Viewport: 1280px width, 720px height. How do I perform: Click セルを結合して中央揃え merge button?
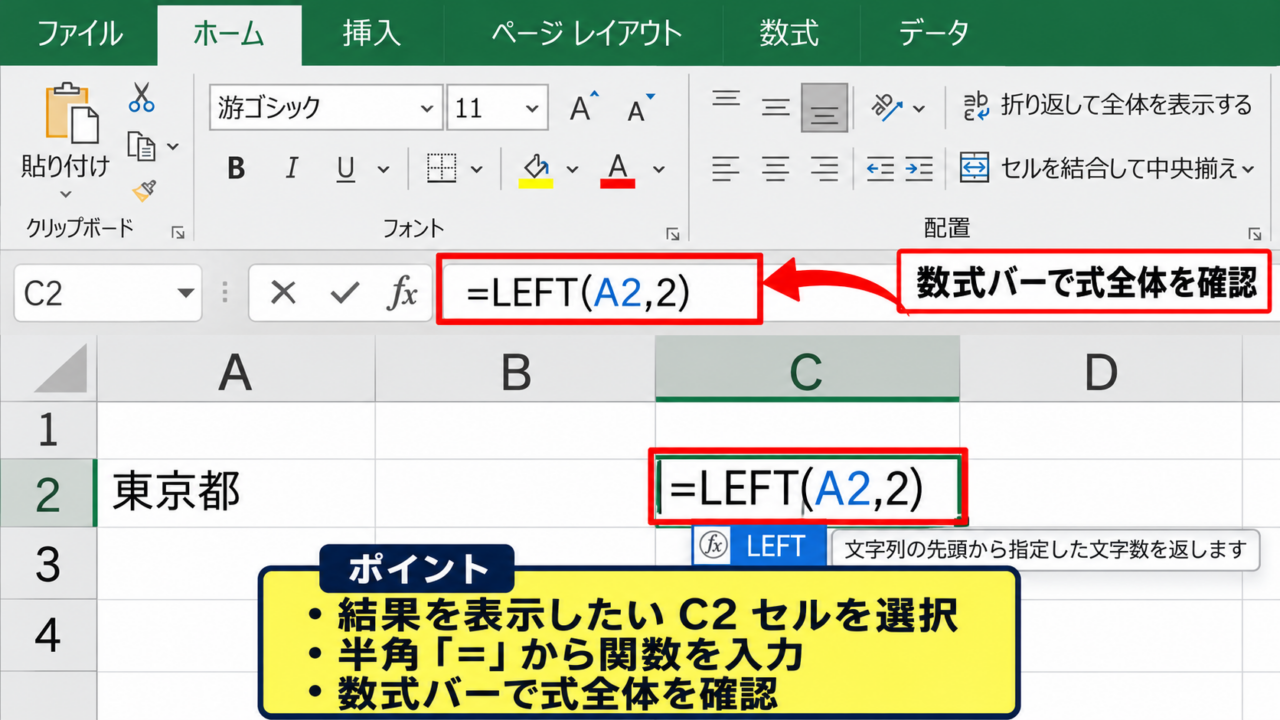click(x=1098, y=168)
